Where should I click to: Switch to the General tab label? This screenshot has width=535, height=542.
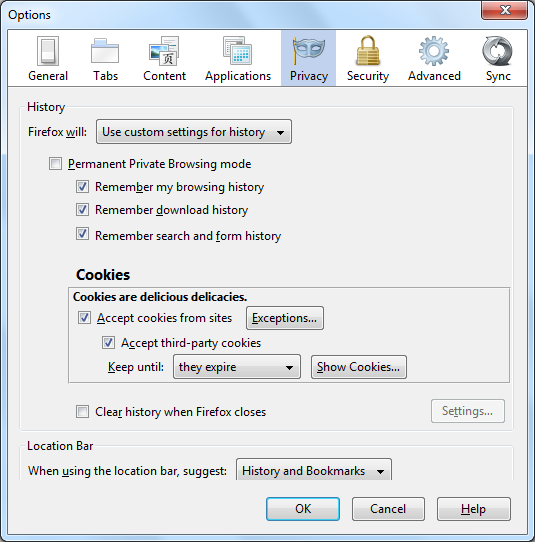(48, 76)
